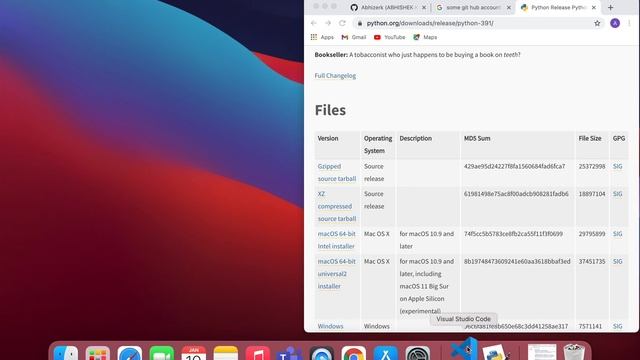This screenshot has width=640, height=360.
Task: Click the 'Version' column header
Action: pos(328,138)
